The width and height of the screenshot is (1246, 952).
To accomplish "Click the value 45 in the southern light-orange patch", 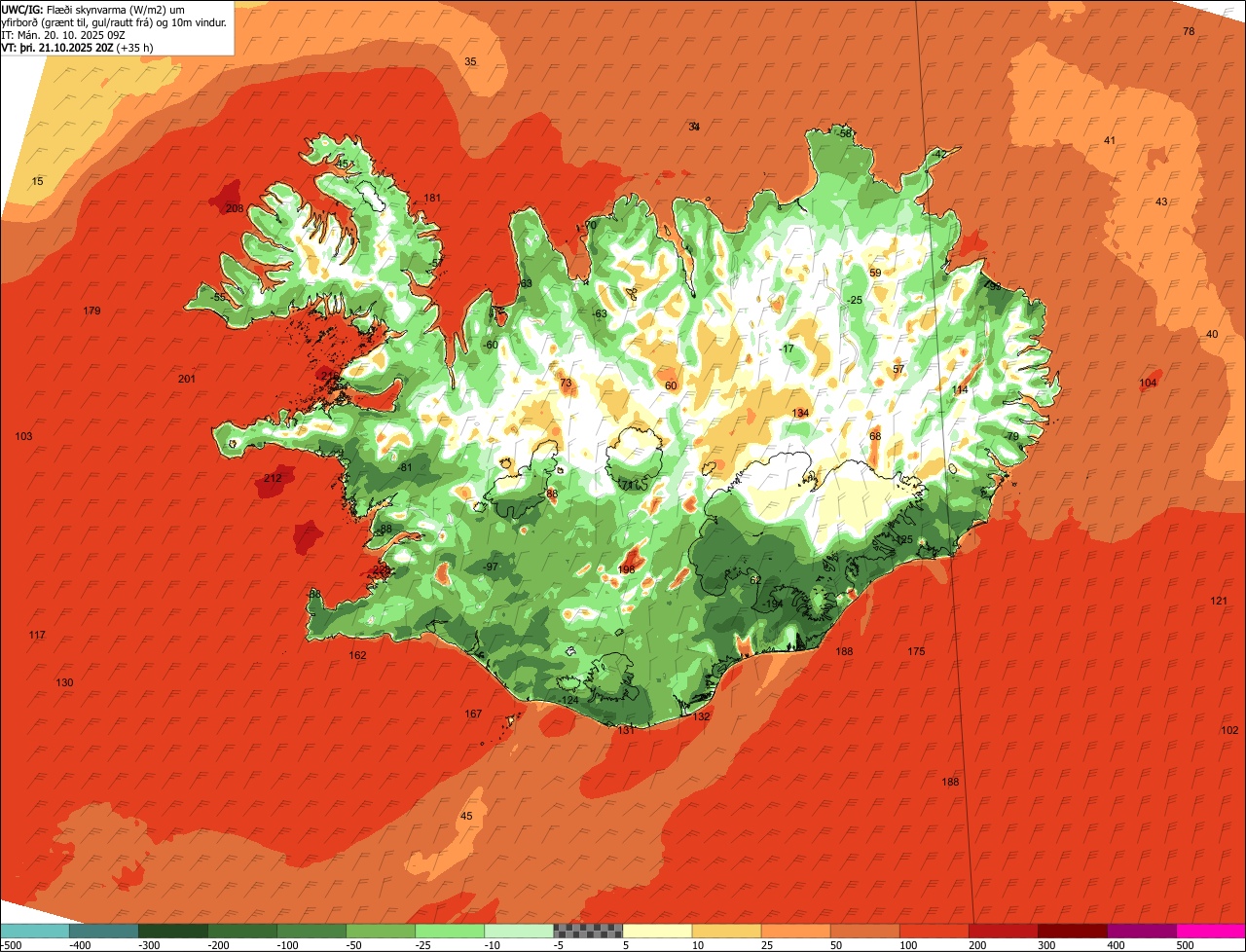I will click(x=466, y=816).
